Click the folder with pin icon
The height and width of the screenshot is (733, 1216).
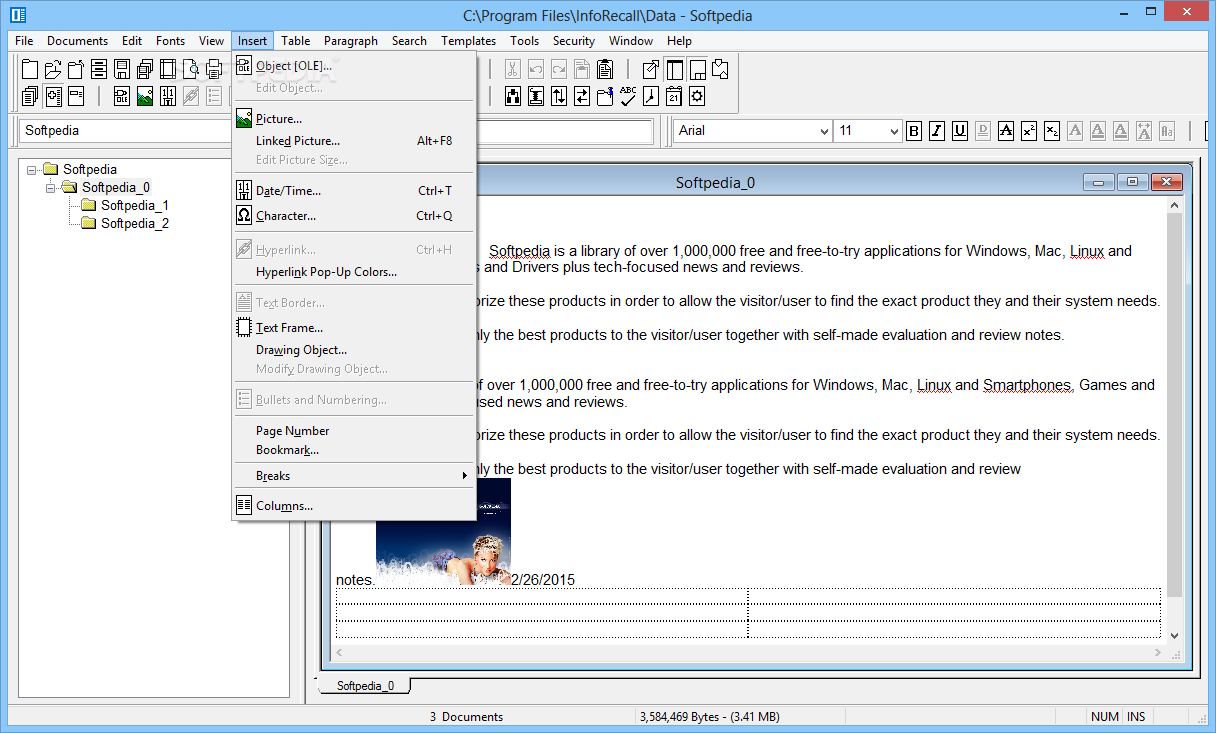(604, 96)
